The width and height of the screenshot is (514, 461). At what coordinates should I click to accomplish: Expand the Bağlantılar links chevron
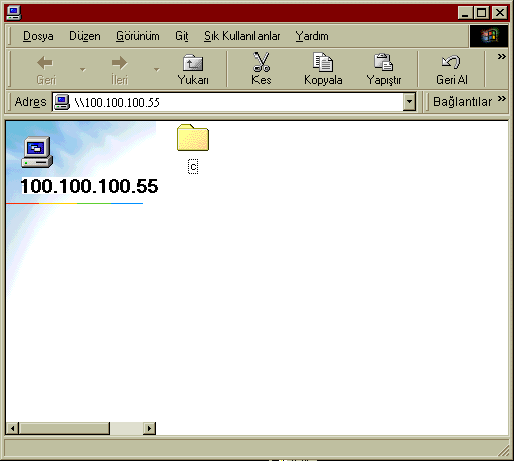[502, 99]
